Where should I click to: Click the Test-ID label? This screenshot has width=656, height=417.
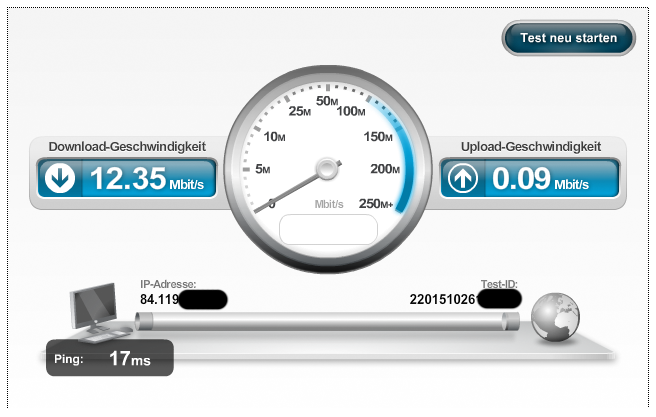coord(499,284)
